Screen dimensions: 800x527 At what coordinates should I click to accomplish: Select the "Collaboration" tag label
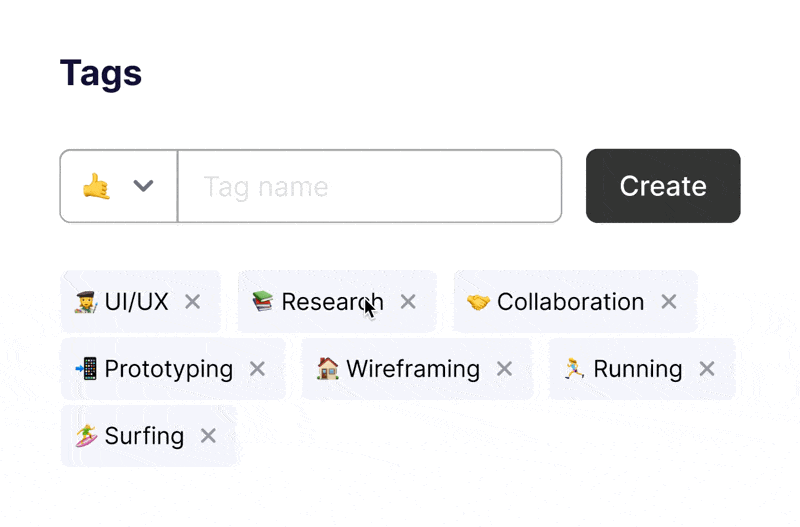(x=570, y=302)
